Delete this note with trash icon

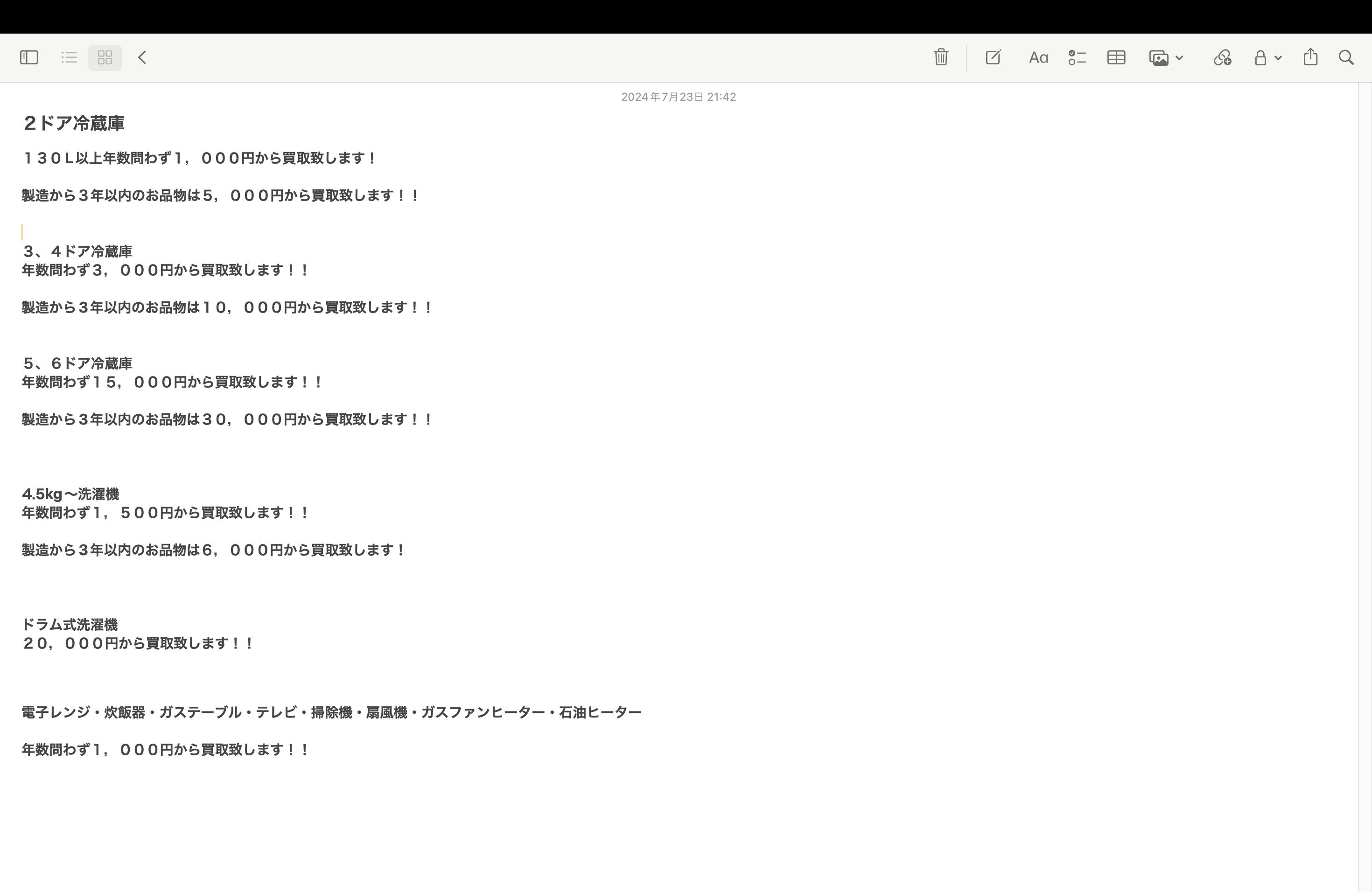pos(941,58)
